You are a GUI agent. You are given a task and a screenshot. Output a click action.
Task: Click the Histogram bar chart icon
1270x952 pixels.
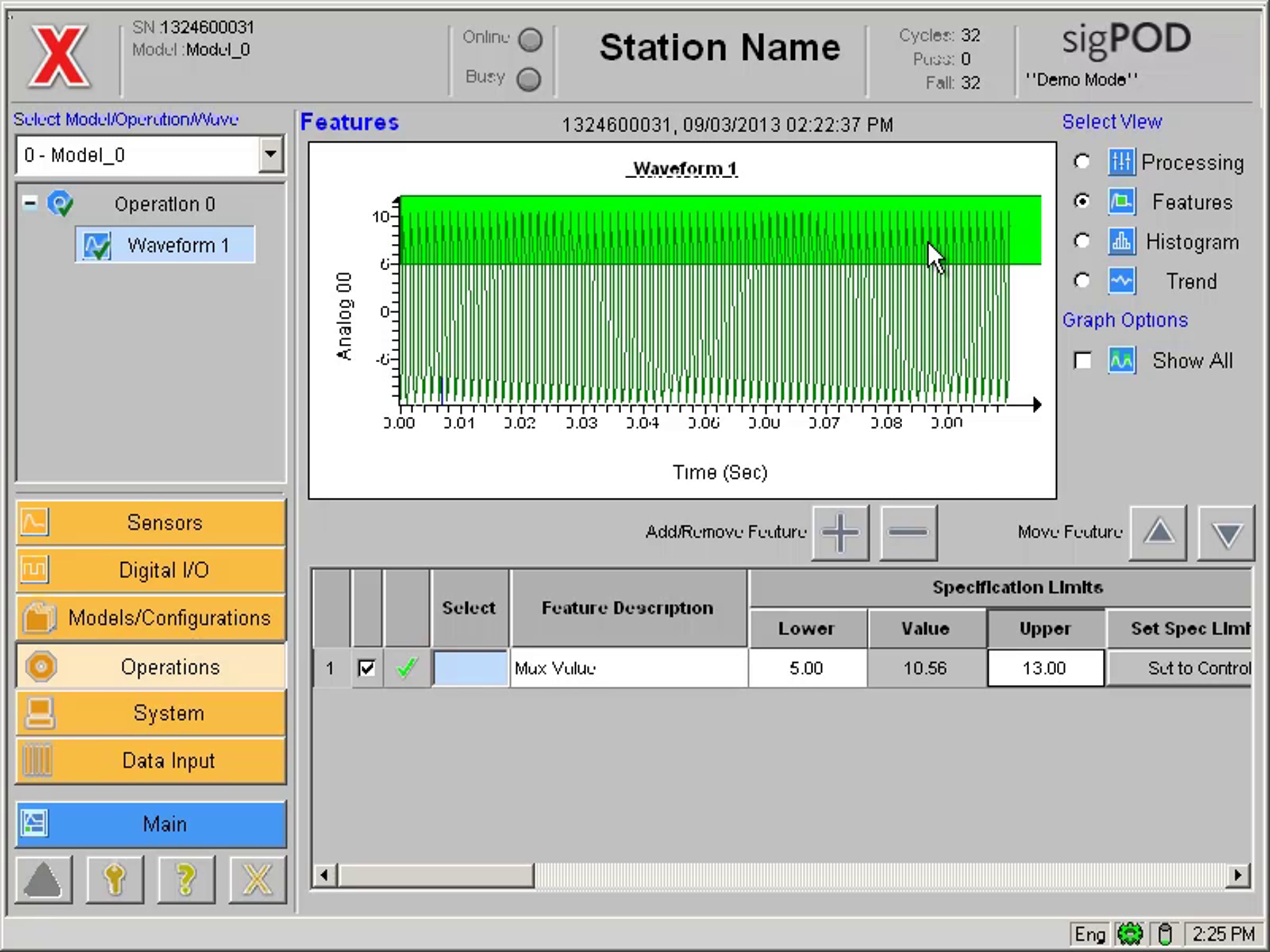[1121, 241]
